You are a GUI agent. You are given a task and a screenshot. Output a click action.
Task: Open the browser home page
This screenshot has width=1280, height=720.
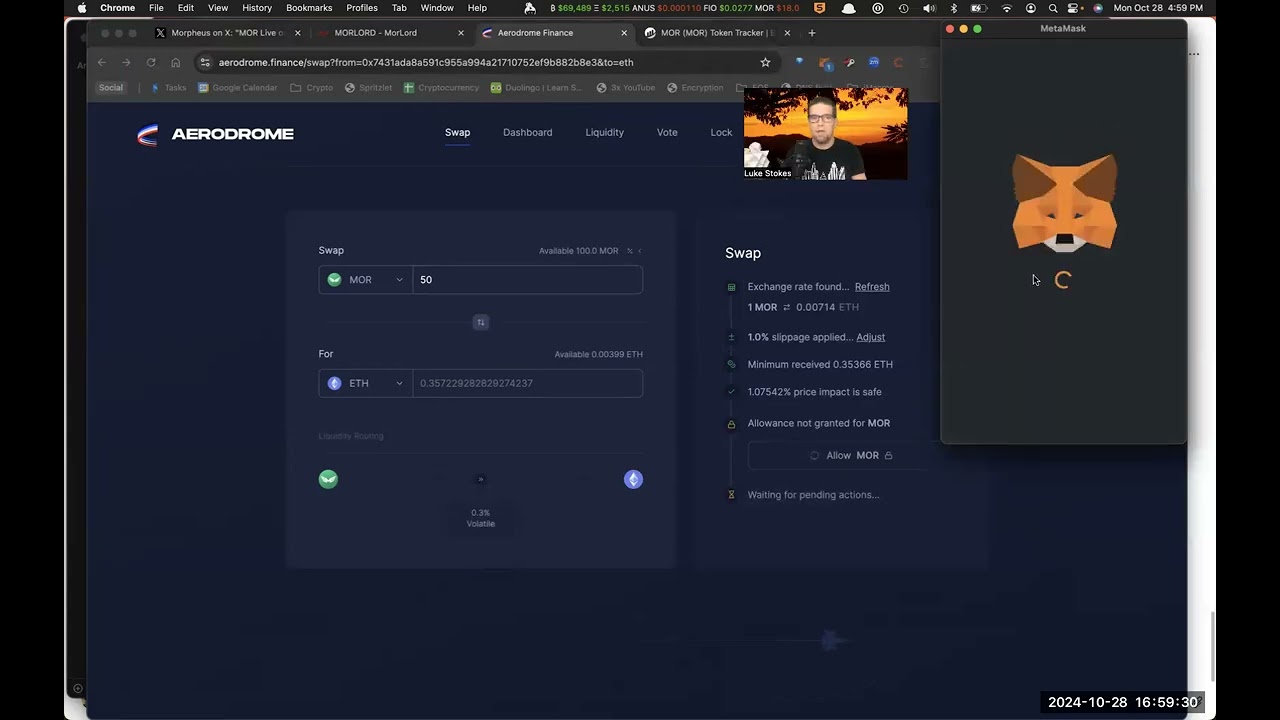176,62
